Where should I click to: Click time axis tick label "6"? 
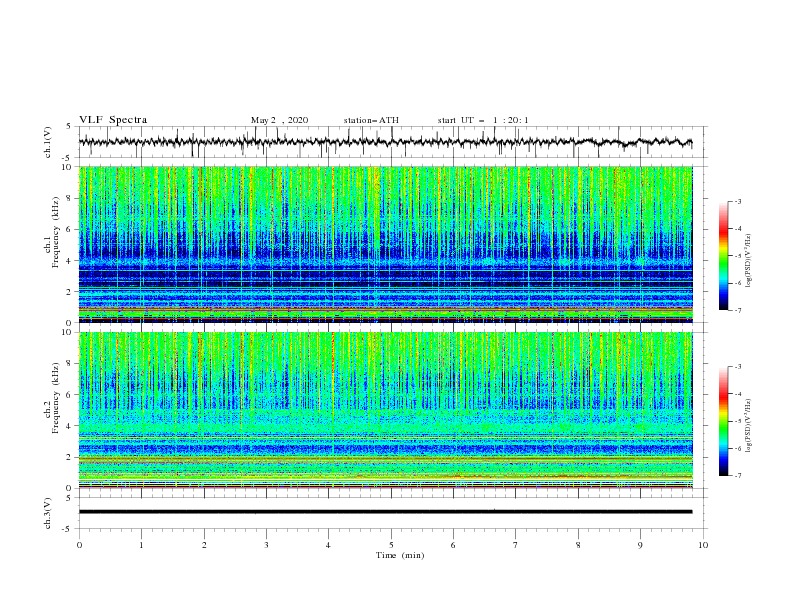[453, 545]
